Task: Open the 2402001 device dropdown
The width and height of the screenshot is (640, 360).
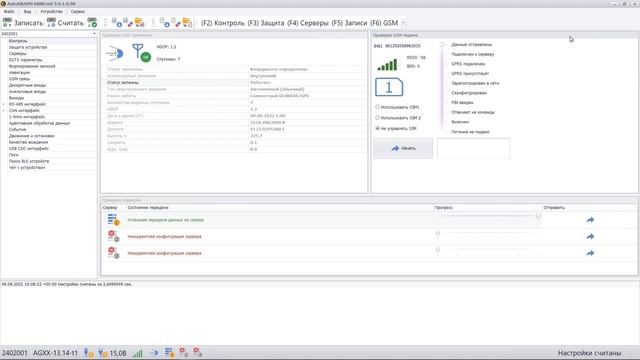Action: point(94,34)
